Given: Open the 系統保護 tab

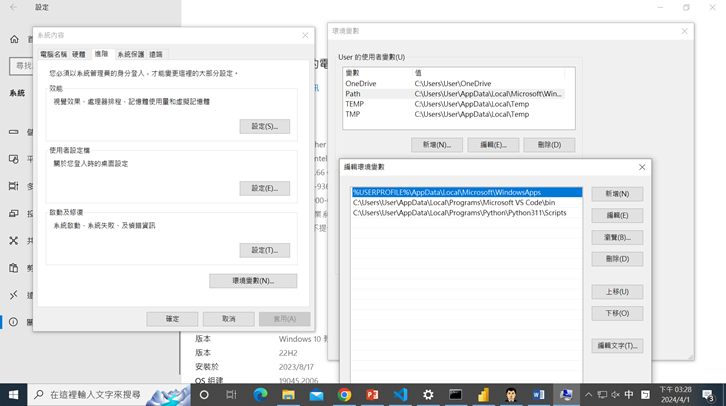Looking at the screenshot, I should click(131, 54).
